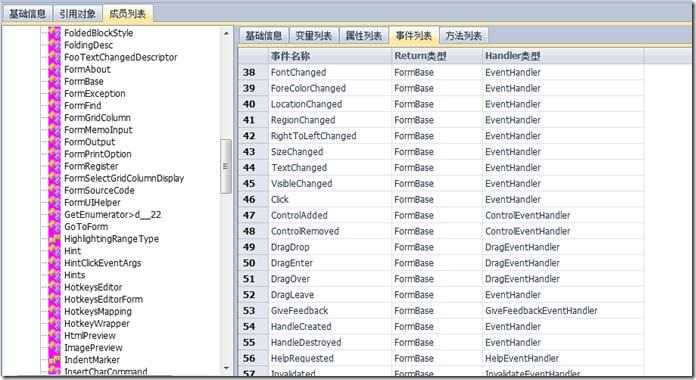Select the FontChanged event row

[x=441, y=72]
